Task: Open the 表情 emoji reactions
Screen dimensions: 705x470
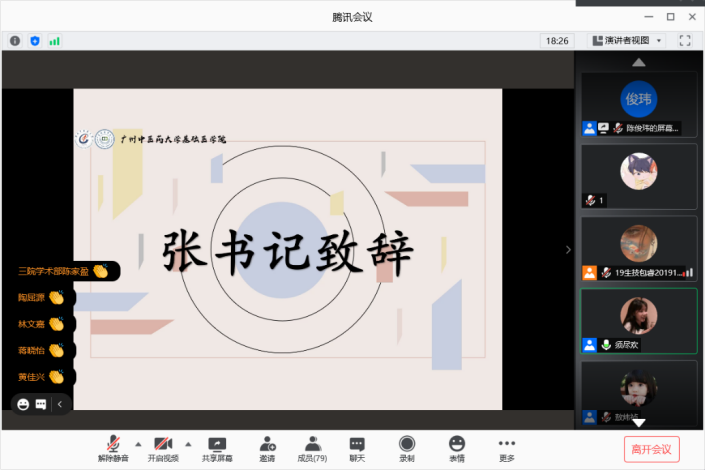Action: pos(457,448)
